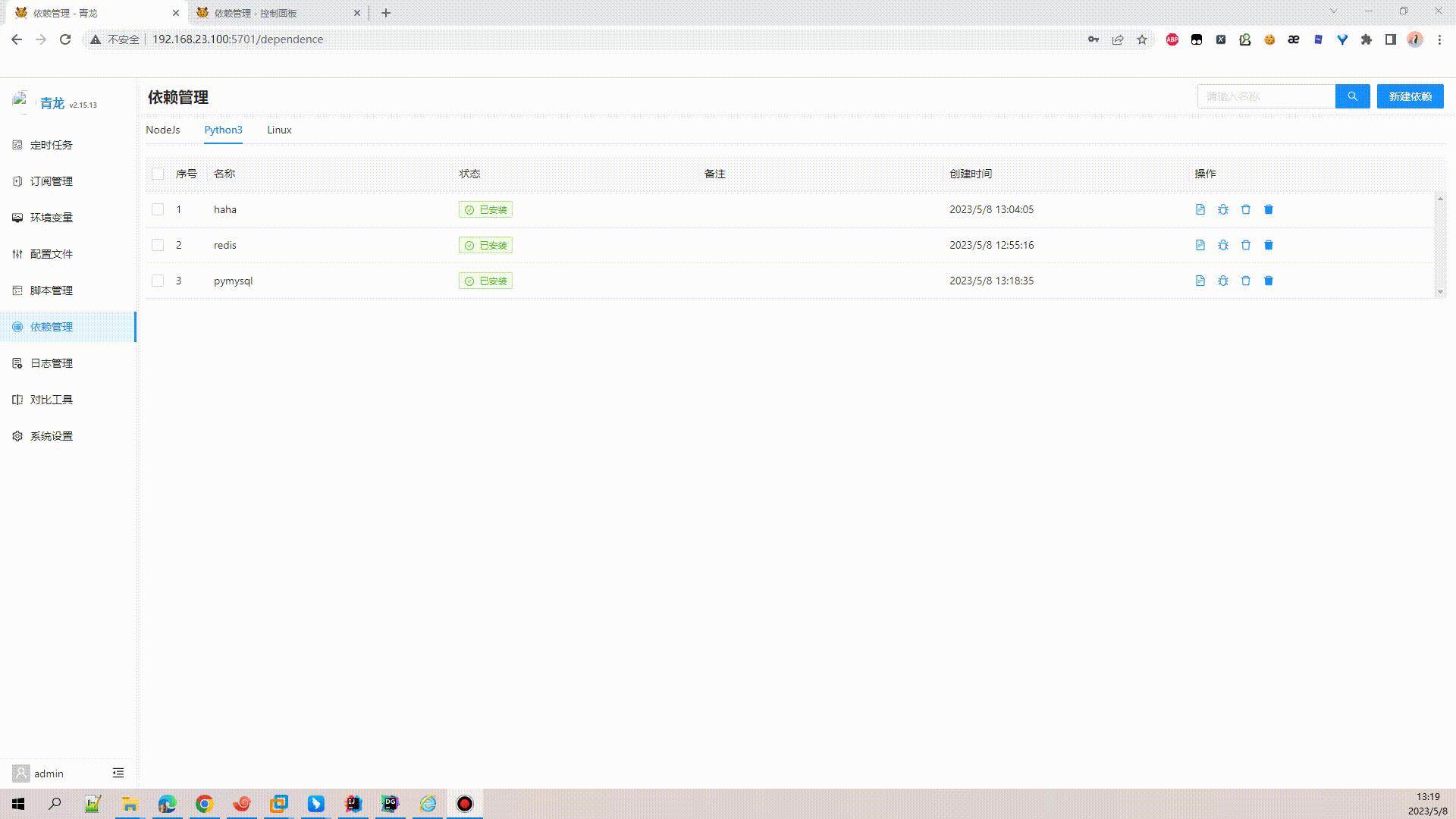Viewport: 1456px width, 819px height.
Task: Open 日志管理 in the sidebar
Action: point(68,363)
